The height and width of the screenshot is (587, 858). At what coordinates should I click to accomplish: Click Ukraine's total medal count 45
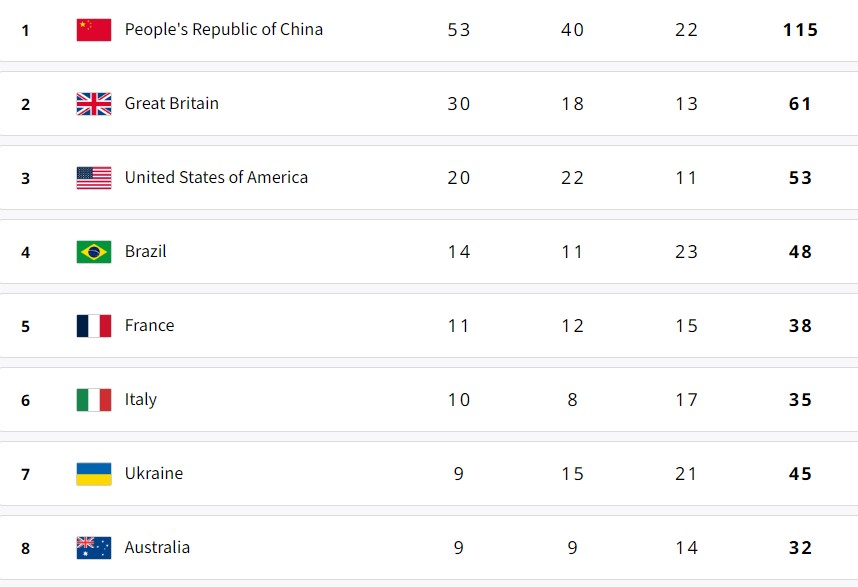800,474
